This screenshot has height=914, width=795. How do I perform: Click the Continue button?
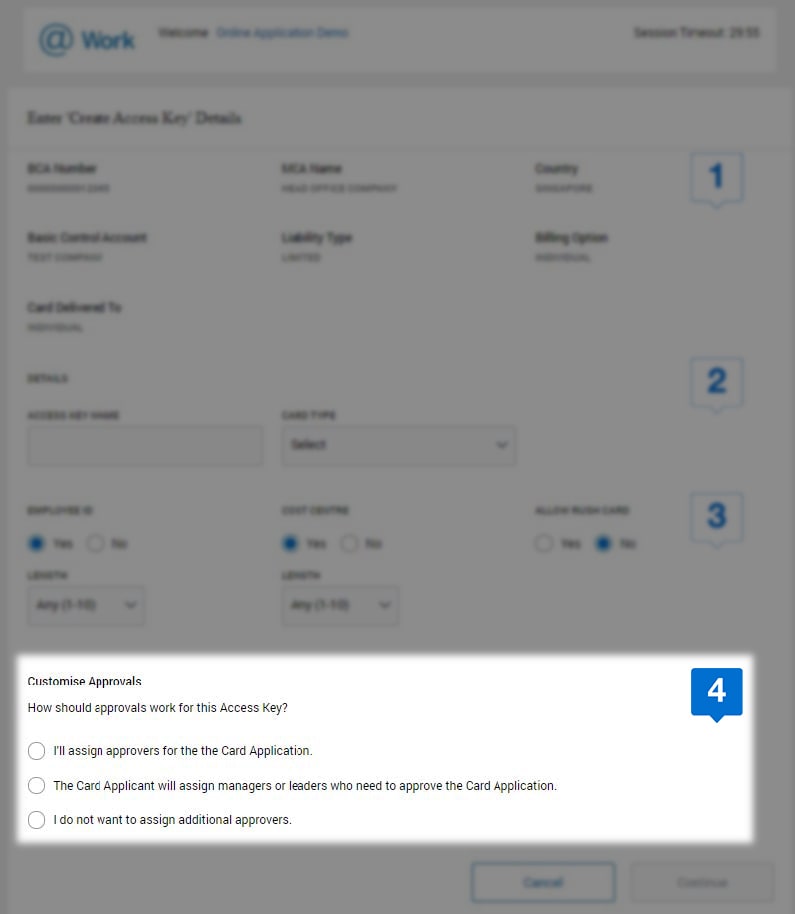pos(702,882)
